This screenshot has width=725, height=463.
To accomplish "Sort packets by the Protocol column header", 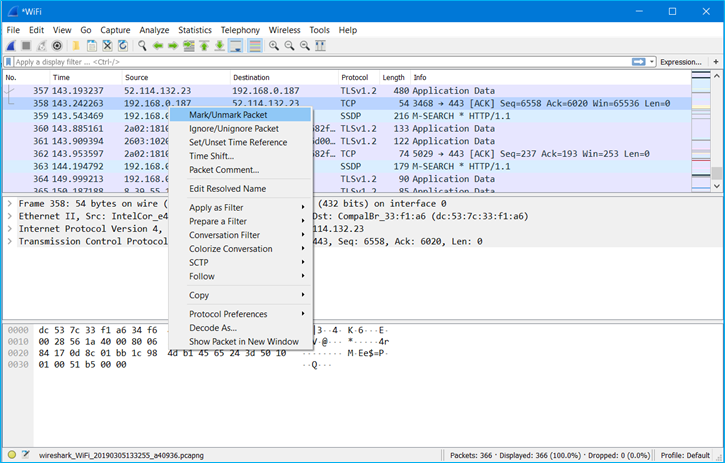I will [359, 77].
